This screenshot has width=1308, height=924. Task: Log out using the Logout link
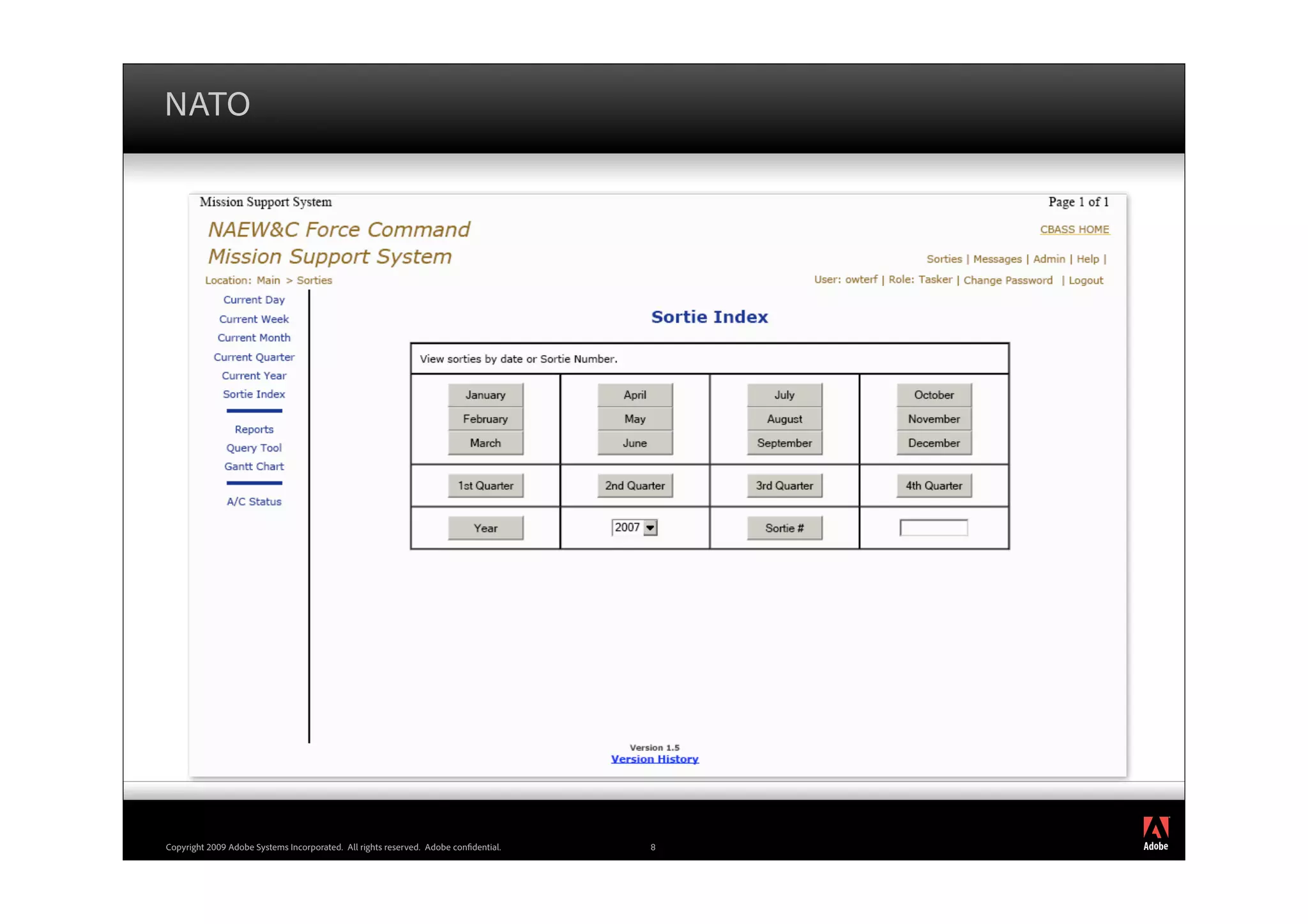[x=1086, y=280]
